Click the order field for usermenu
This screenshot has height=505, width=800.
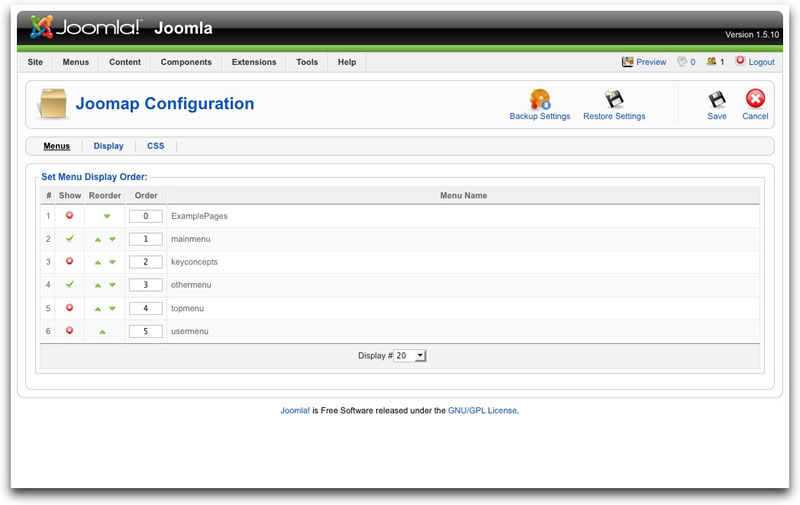coord(145,332)
